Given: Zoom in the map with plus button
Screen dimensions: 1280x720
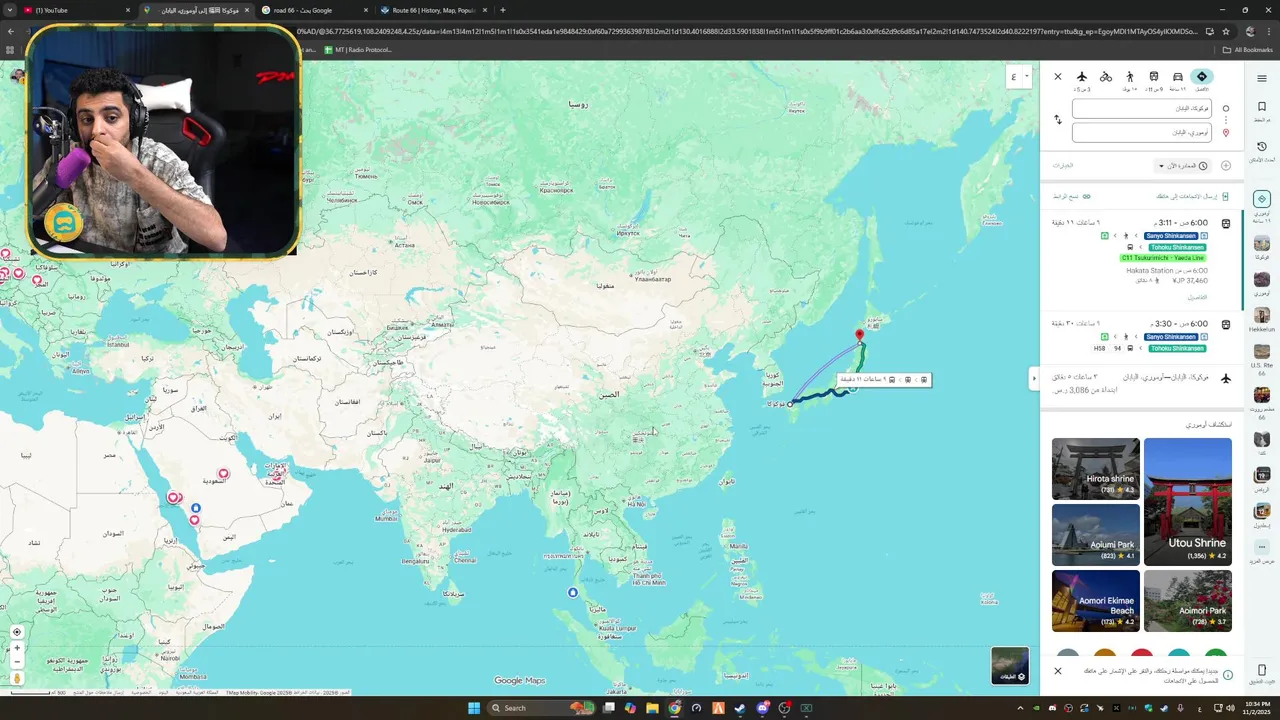Looking at the screenshot, I should click(x=17, y=648).
